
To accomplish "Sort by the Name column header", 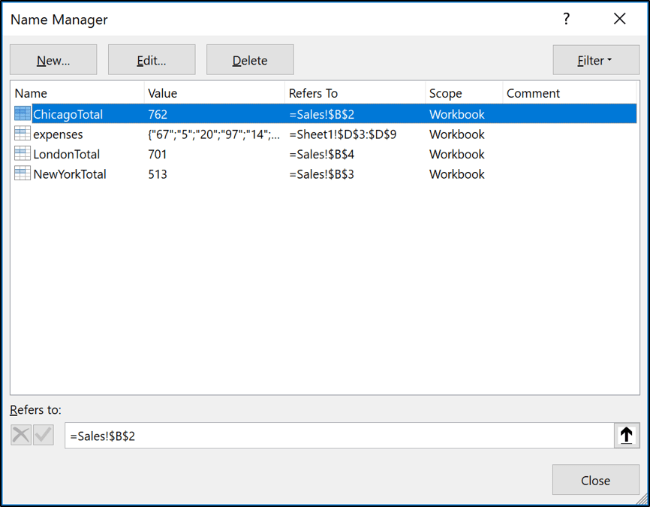I will (77, 93).
